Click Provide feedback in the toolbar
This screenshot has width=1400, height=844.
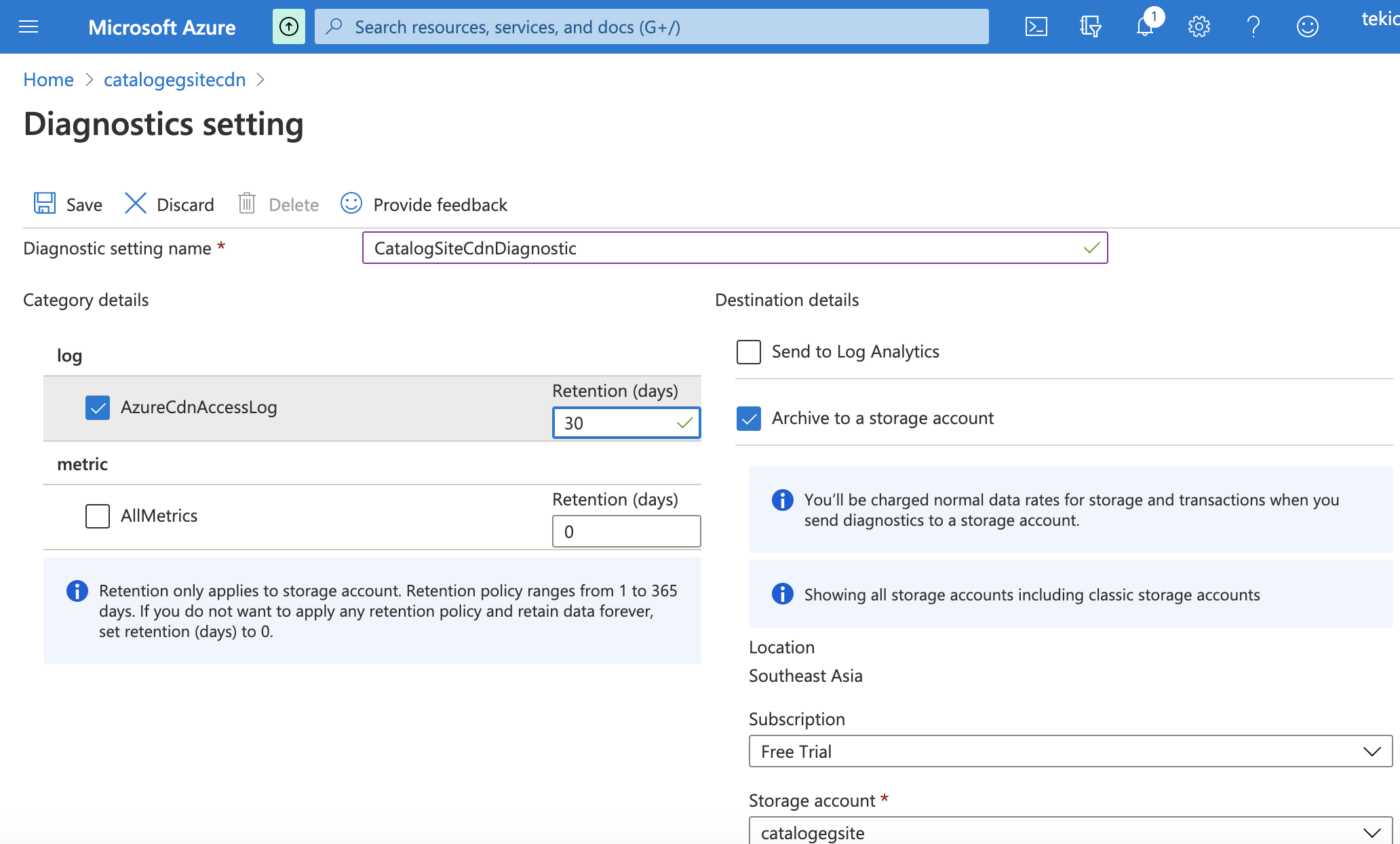[424, 204]
